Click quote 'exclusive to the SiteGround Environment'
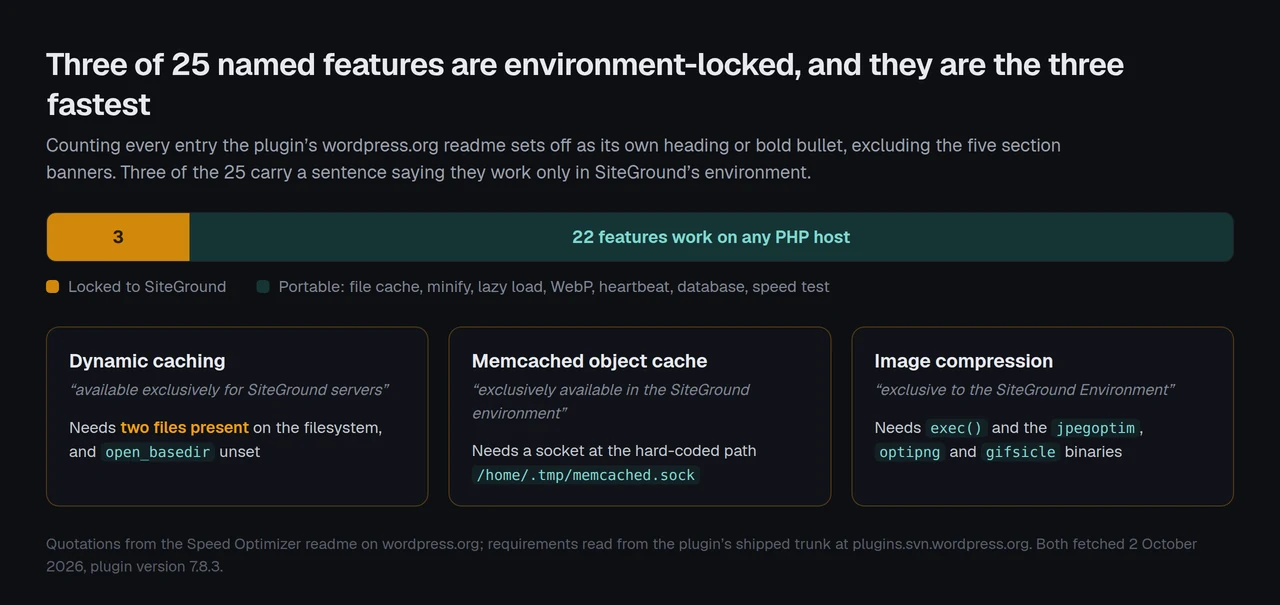 1025,390
